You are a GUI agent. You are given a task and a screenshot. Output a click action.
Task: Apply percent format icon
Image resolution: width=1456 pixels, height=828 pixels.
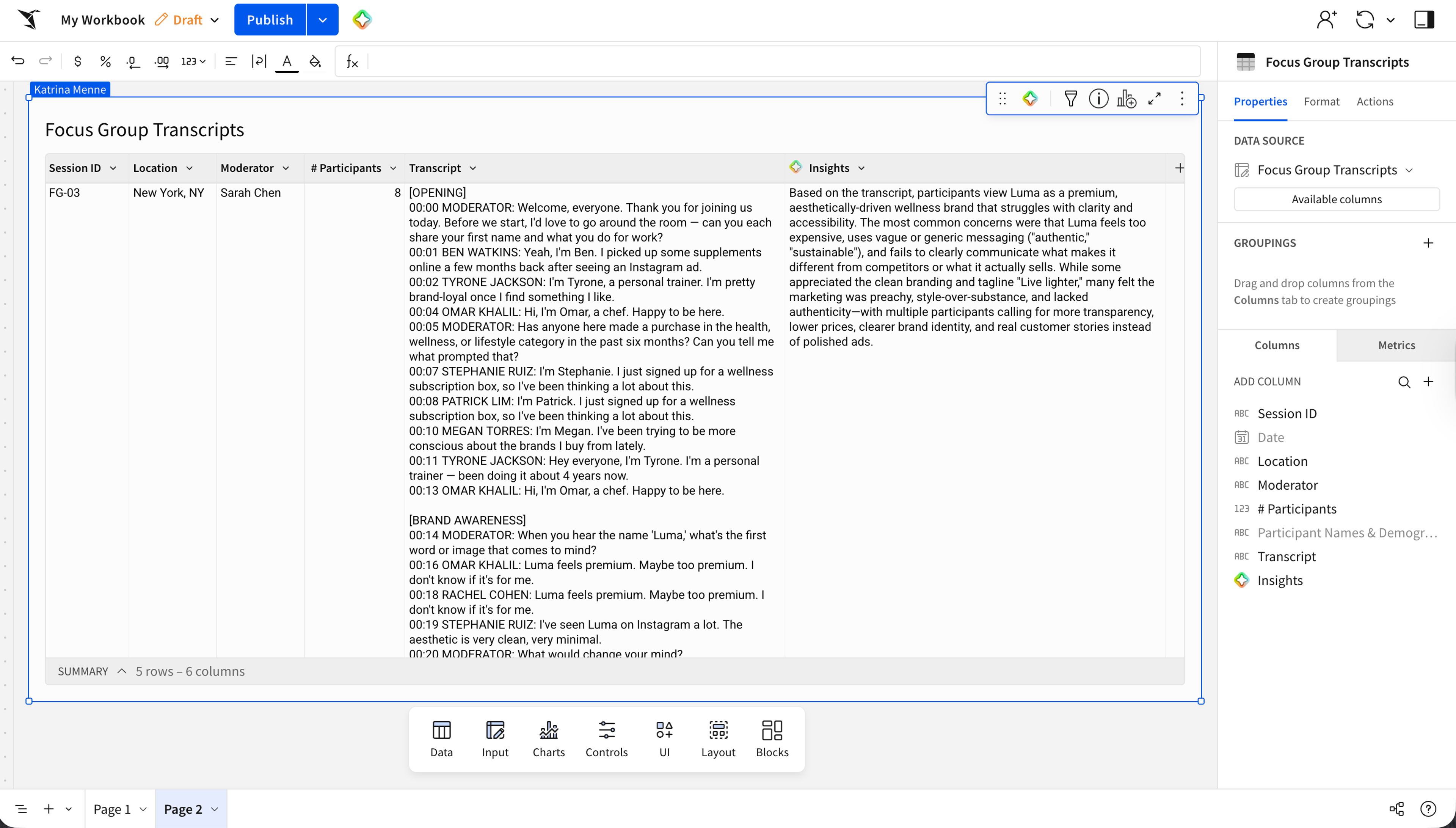click(x=105, y=61)
